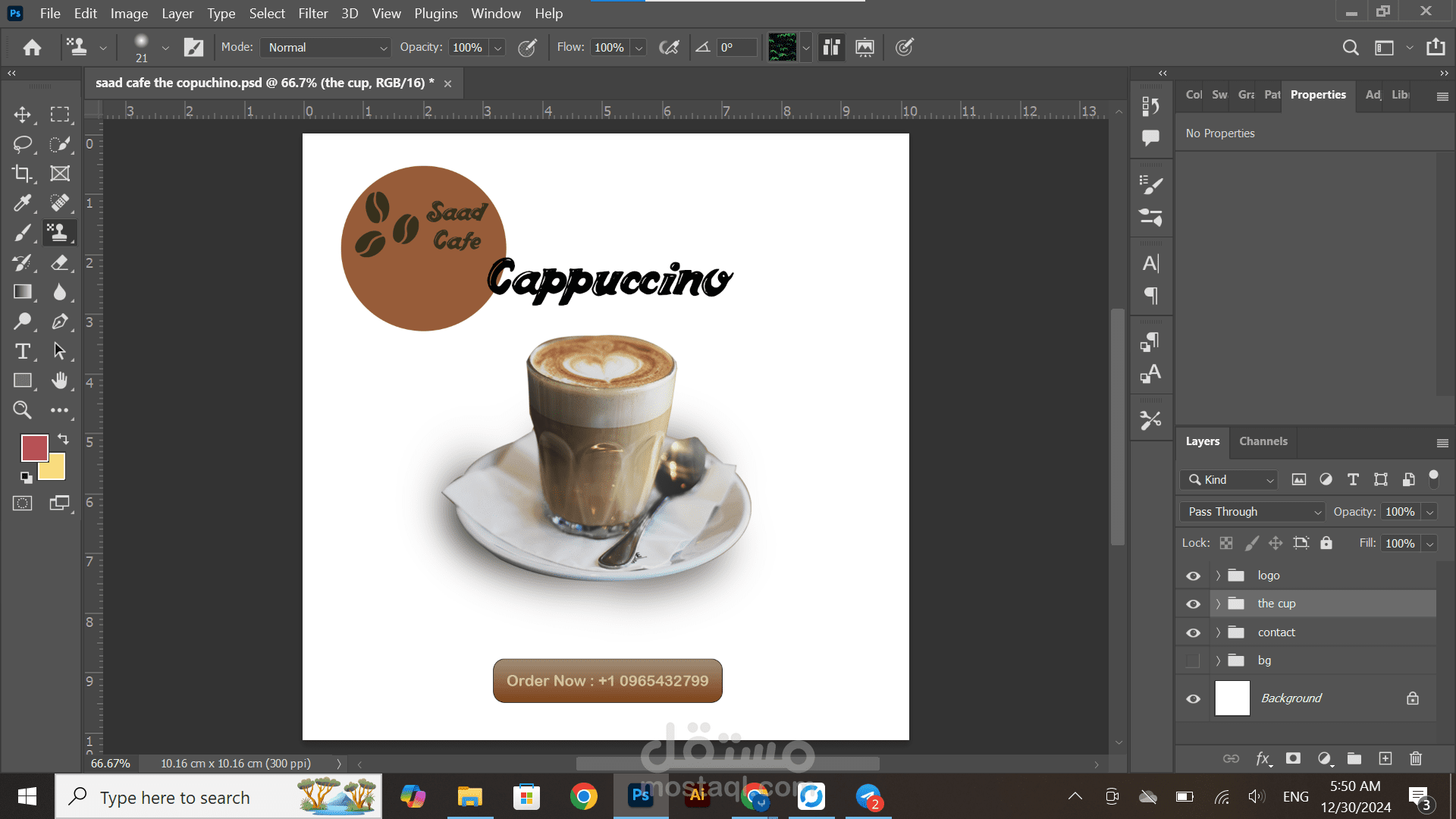Select the Crop tool
This screenshot has width=1456, height=819.
pos(22,174)
